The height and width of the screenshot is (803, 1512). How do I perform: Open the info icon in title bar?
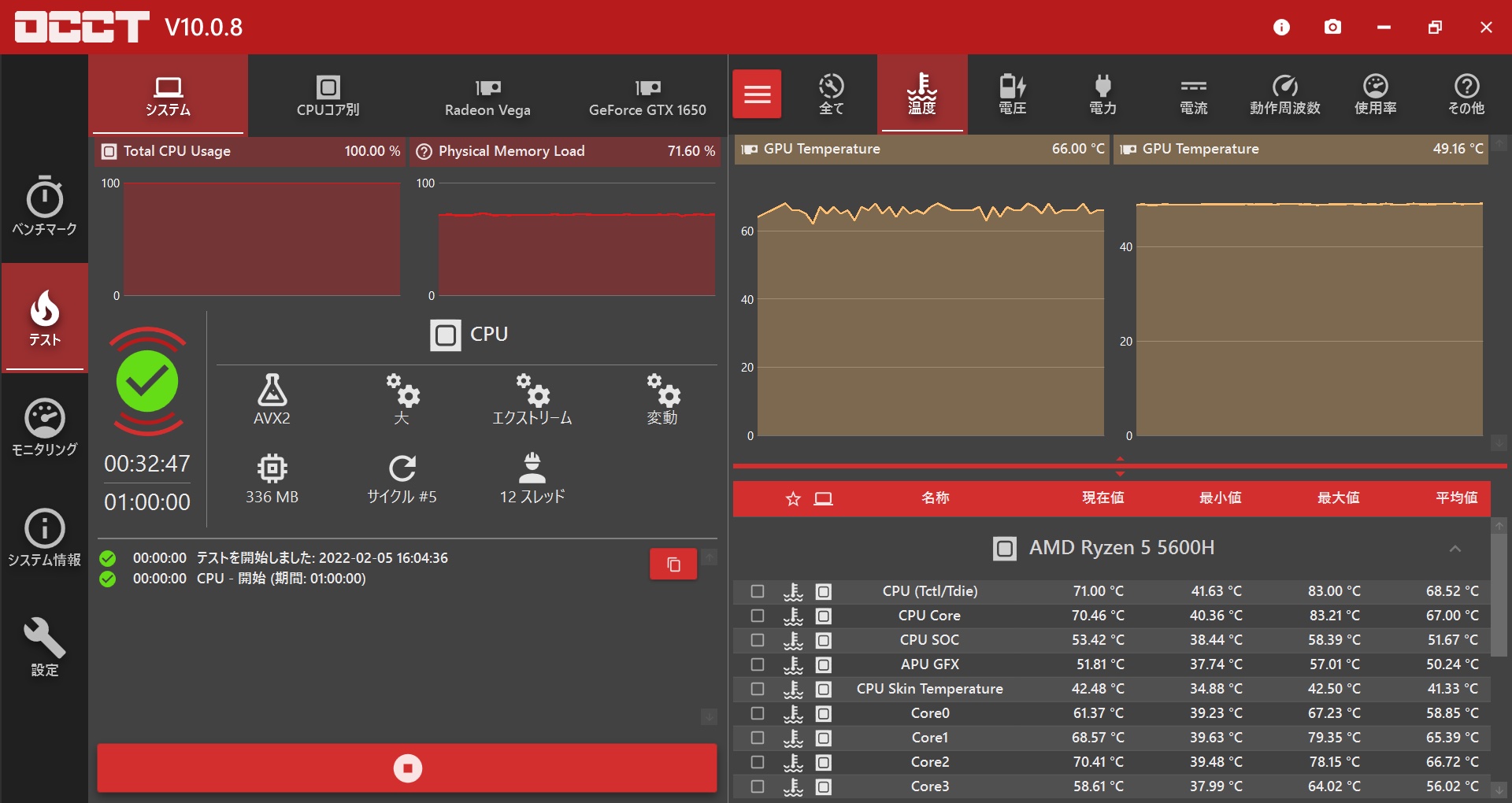coord(1281,28)
